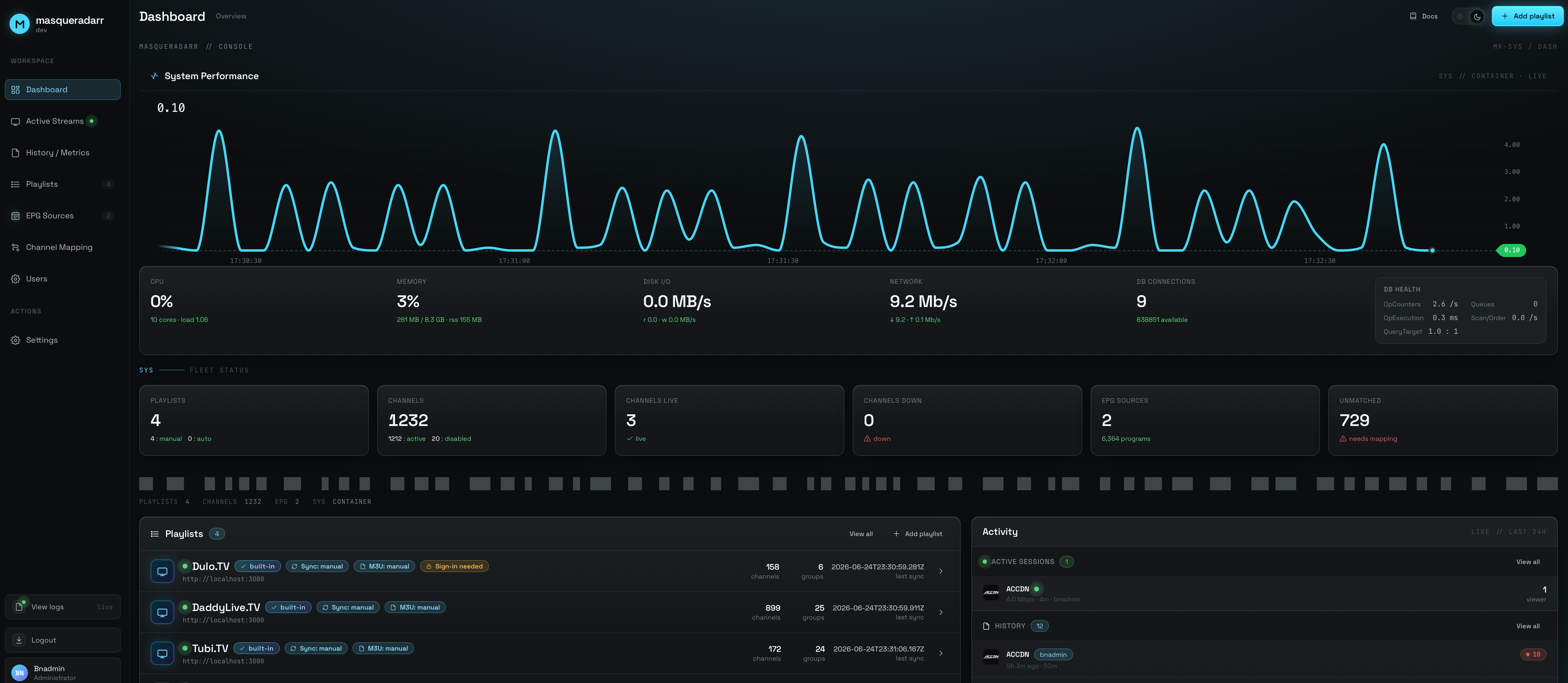Click the bnadmin tag in history
The height and width of the screenshot is (683, 1568).
(x=1053, y=654)
